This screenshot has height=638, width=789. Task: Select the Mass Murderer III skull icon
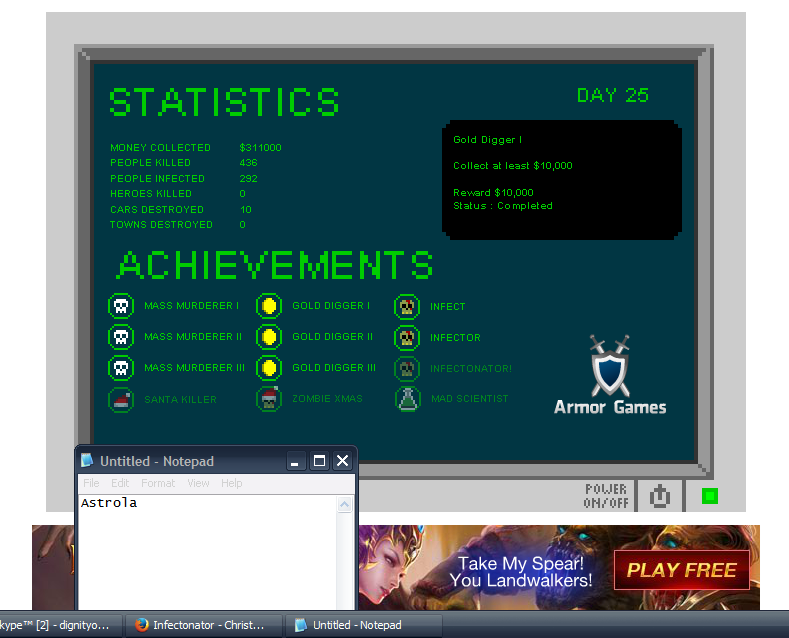pos(121,368)
